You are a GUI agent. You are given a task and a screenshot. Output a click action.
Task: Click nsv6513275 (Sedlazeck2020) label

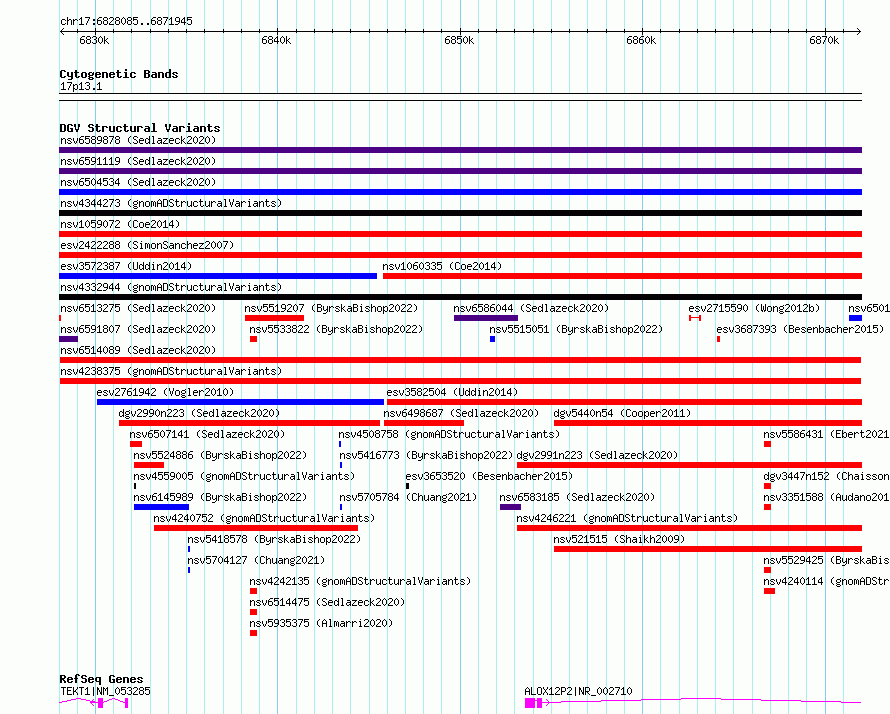pos(138,308)
